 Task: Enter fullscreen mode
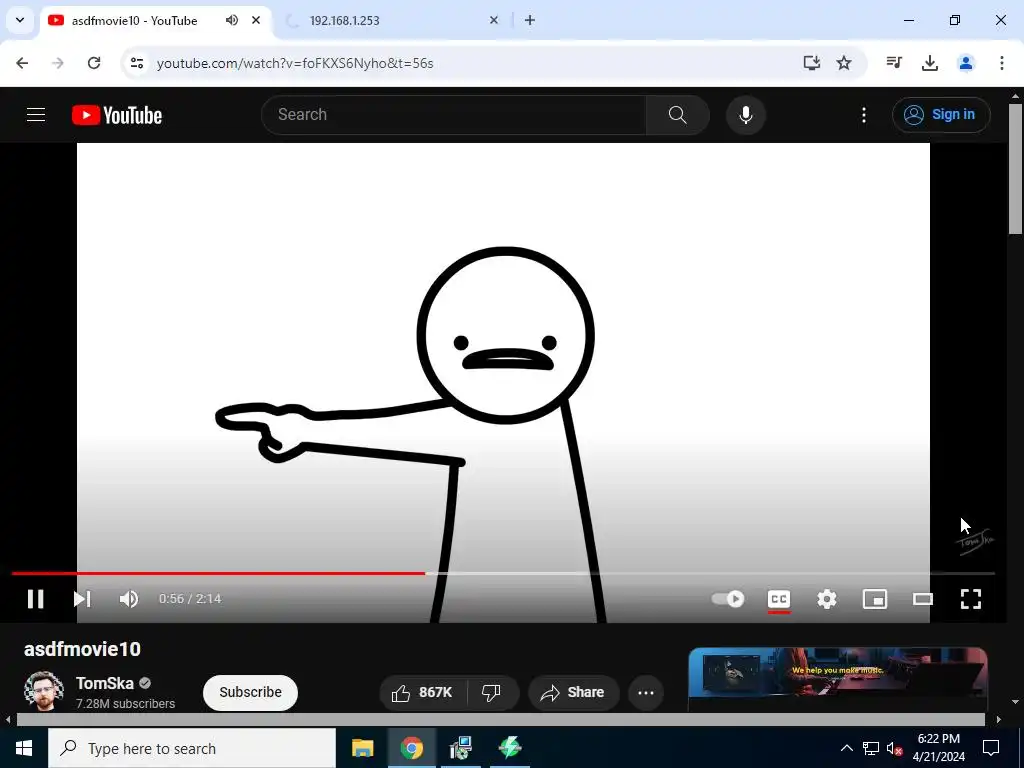point(970,599)
